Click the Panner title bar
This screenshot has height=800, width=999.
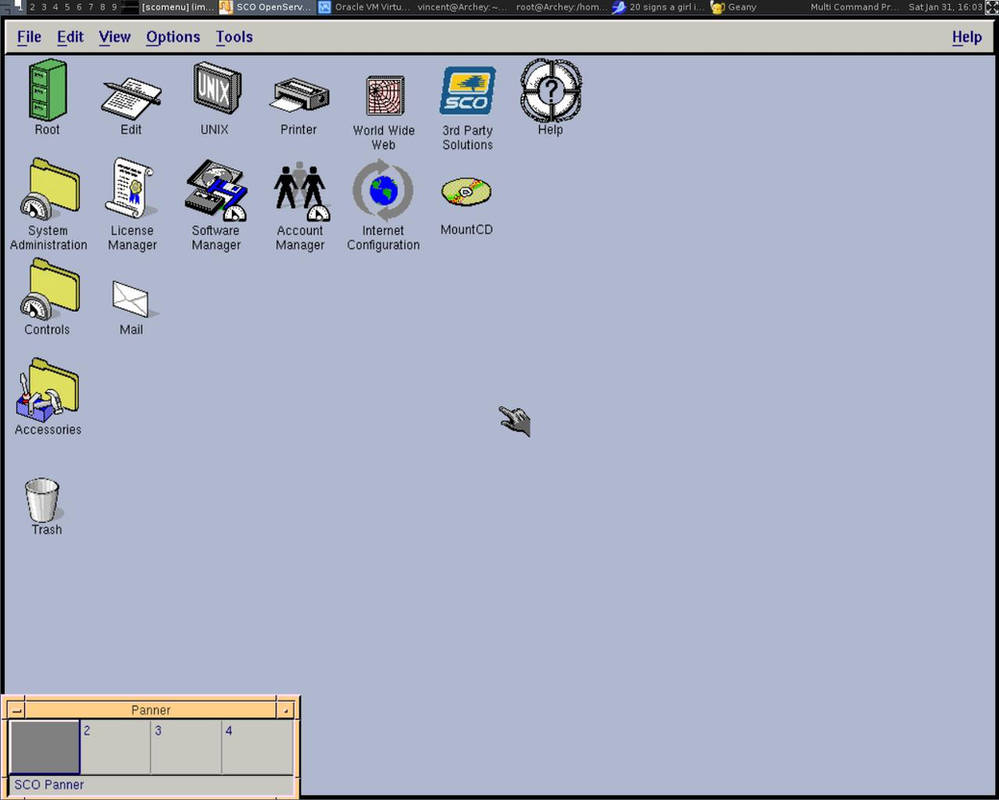(150, 710)
